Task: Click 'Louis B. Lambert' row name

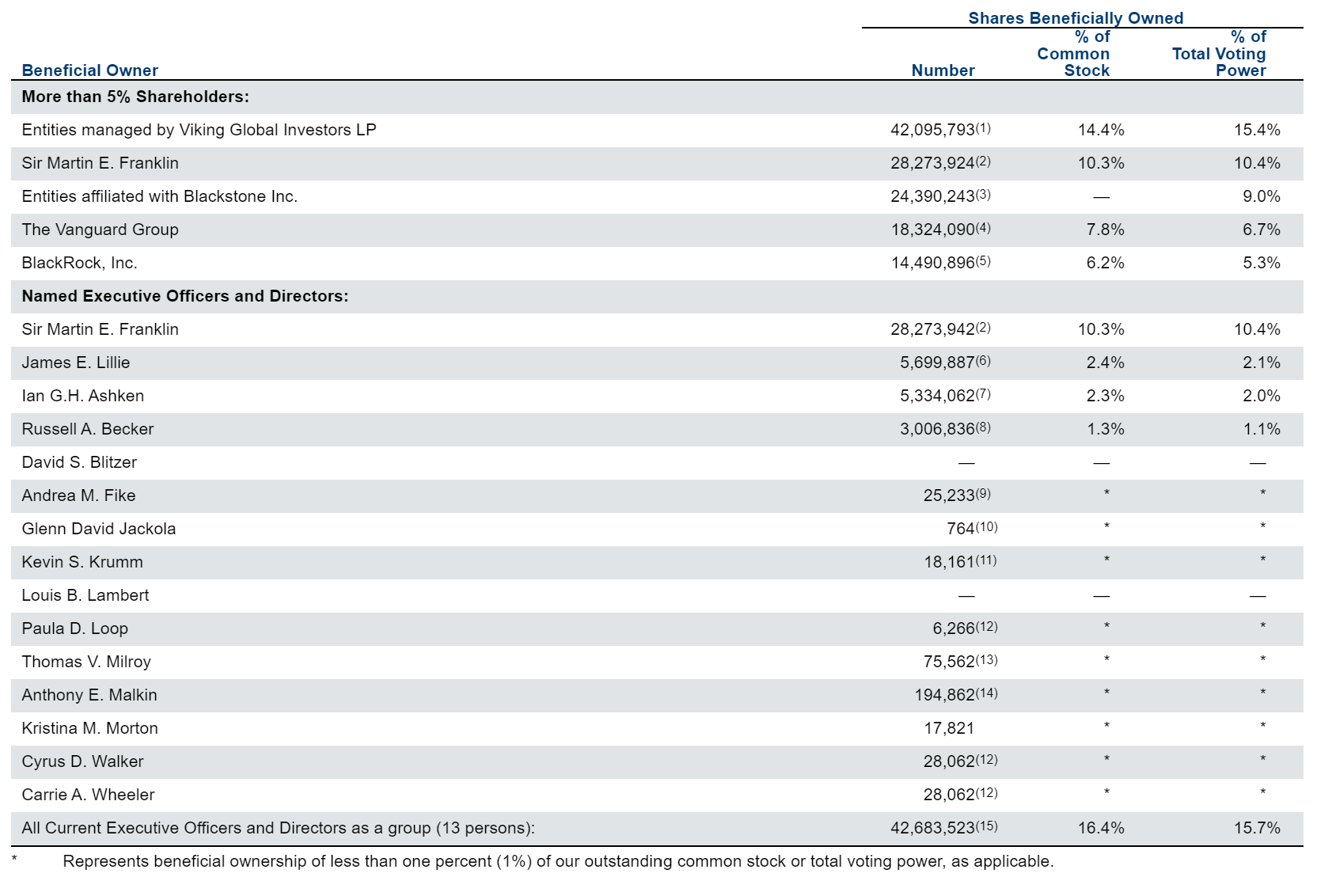Action: [85, 595]
